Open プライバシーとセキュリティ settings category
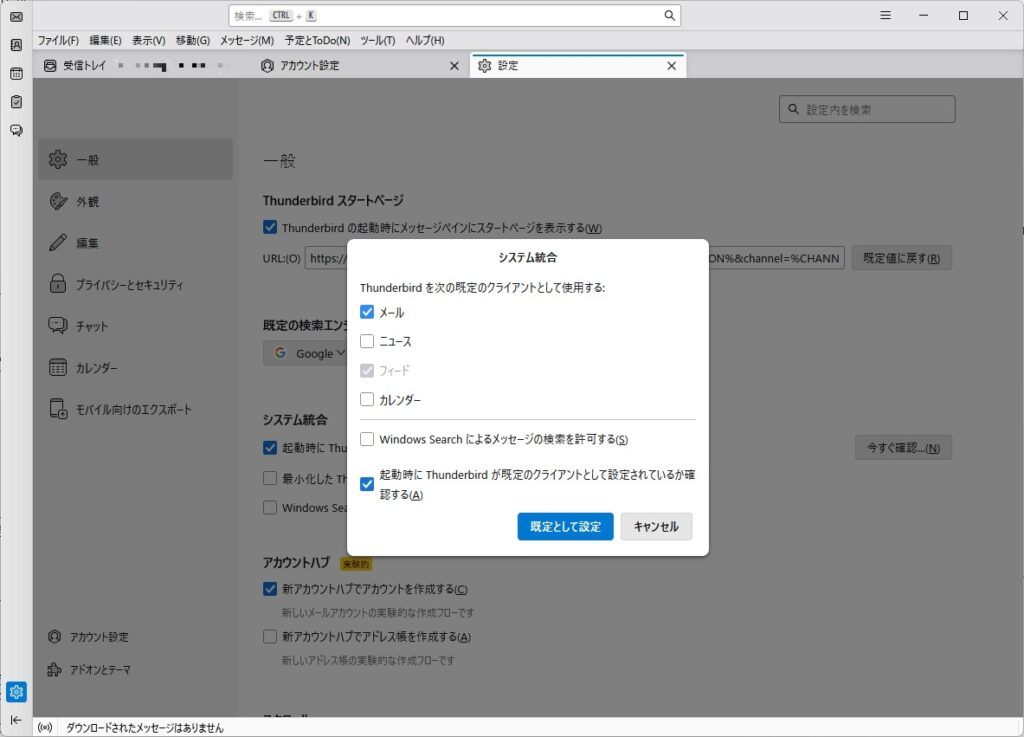 tap(135, 284)
